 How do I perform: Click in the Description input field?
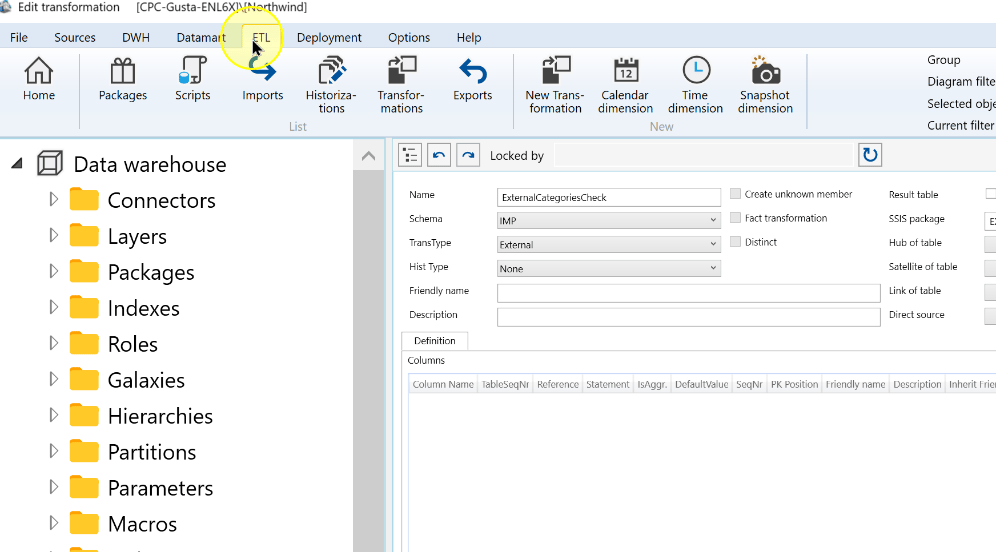[689, 317]
